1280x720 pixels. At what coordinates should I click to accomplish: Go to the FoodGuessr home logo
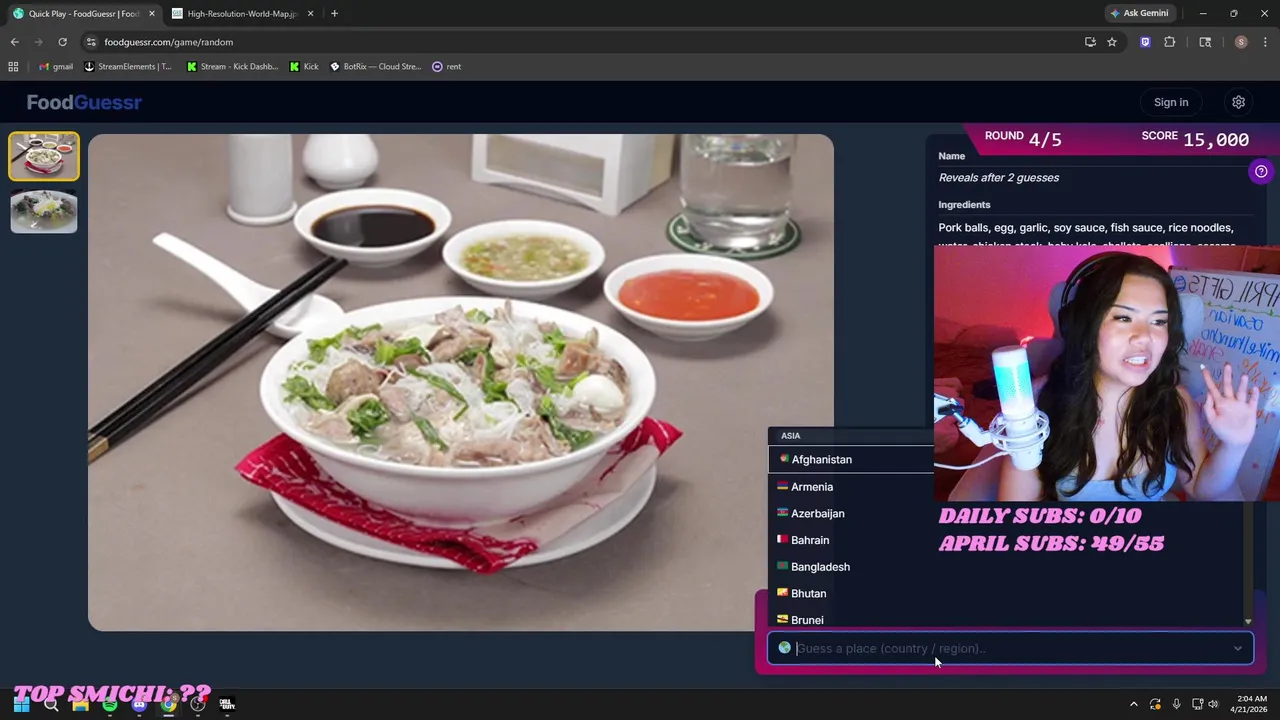coord(84,102)
